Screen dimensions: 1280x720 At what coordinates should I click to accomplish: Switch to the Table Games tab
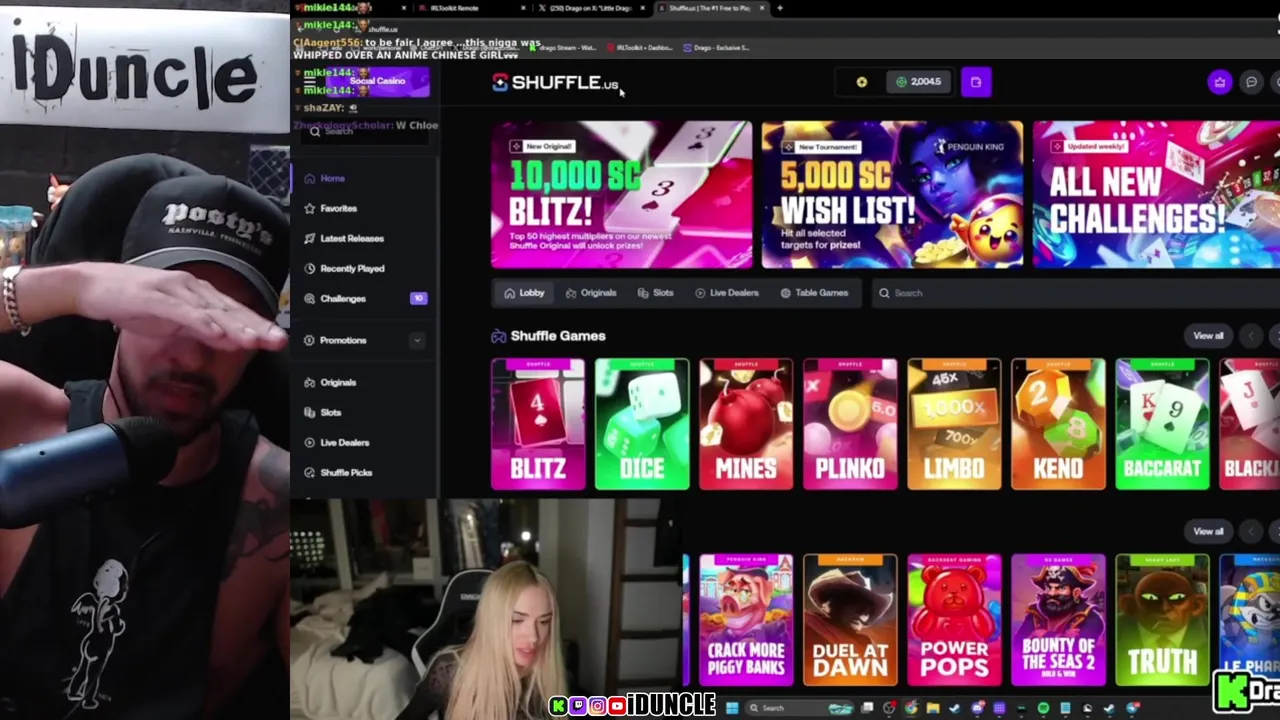pyautogui.click(x=814, y=293)
